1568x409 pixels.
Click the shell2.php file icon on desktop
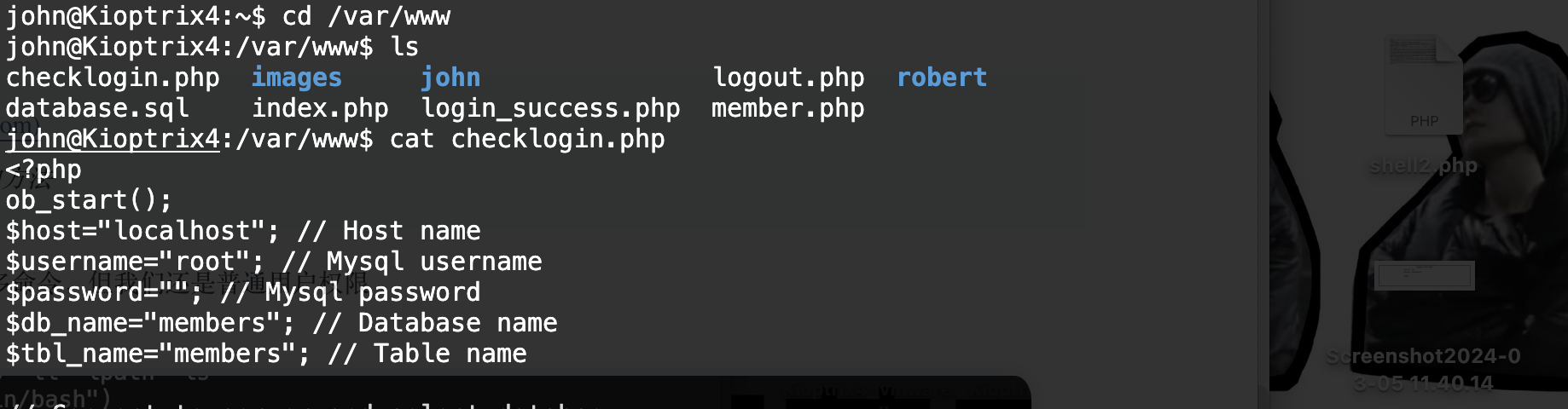tap(1424, 85)
